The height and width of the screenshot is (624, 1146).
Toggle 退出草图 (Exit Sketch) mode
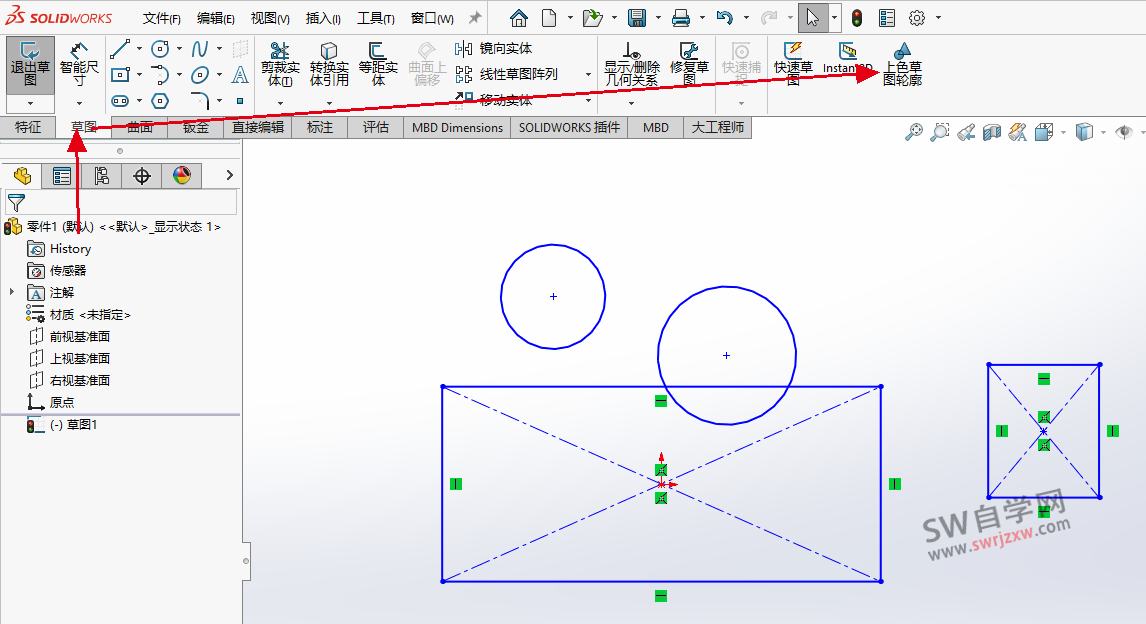click(30, 65)
